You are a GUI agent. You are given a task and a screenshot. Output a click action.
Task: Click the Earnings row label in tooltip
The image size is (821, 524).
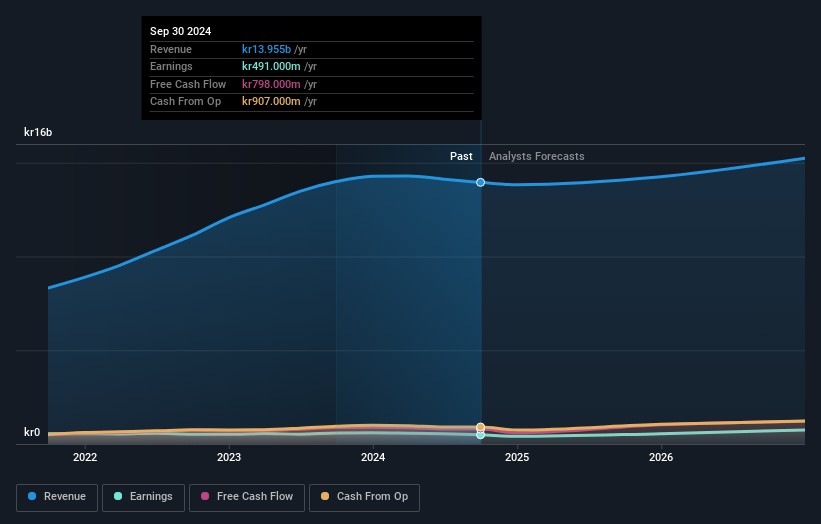171,66
